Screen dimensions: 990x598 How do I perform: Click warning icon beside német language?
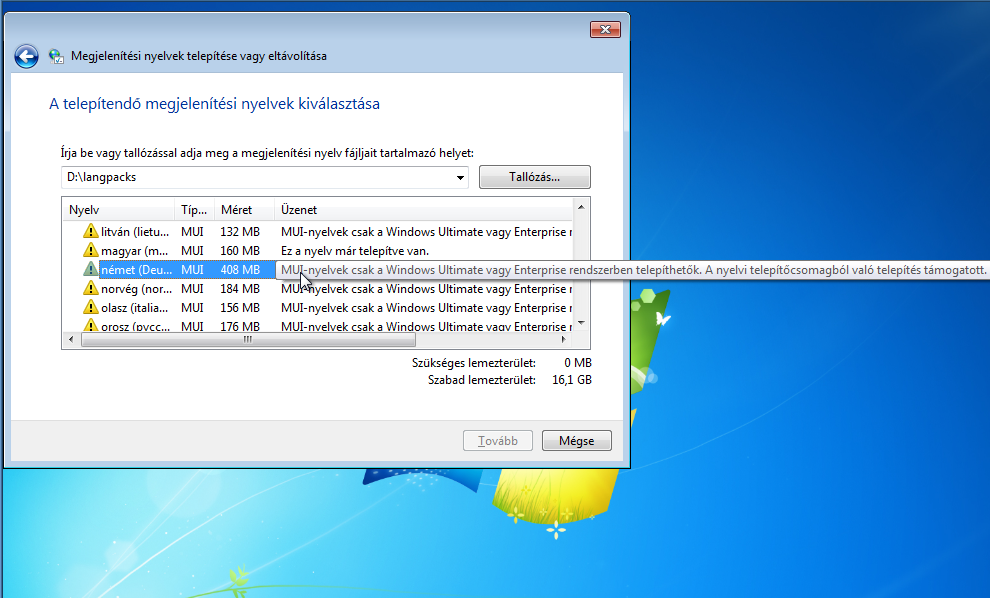(x=91, y=269)
